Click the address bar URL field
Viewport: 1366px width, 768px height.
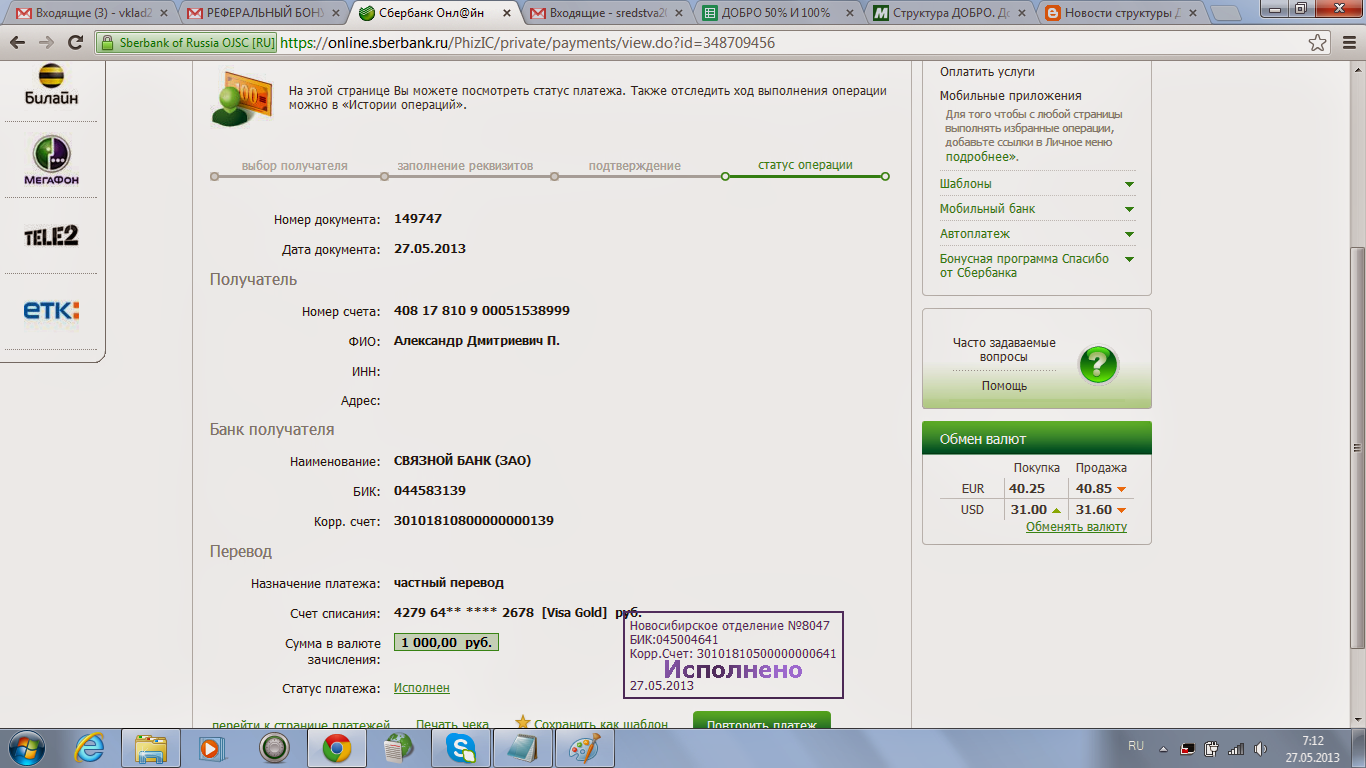(790, 43)
